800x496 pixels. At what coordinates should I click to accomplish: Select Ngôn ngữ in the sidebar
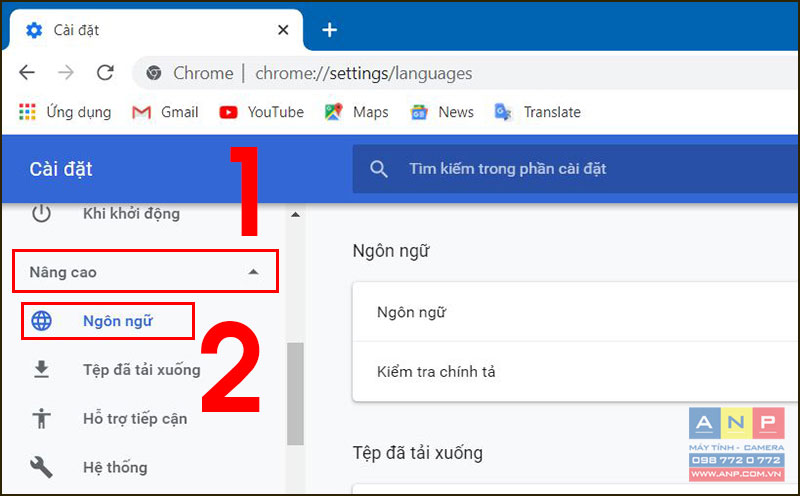[x=108, y=321]
